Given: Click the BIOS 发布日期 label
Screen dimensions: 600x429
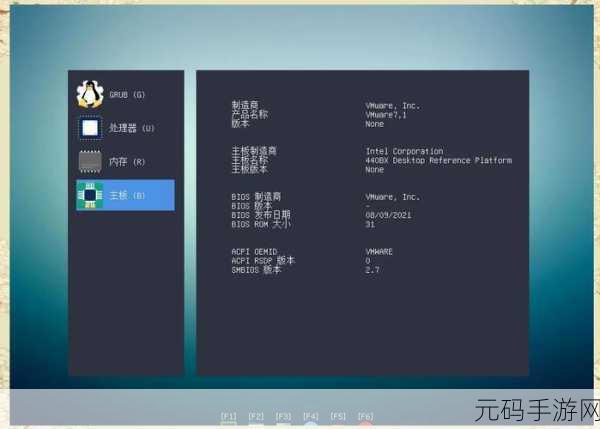Looking at the screenshot, I should click(261, 215).
